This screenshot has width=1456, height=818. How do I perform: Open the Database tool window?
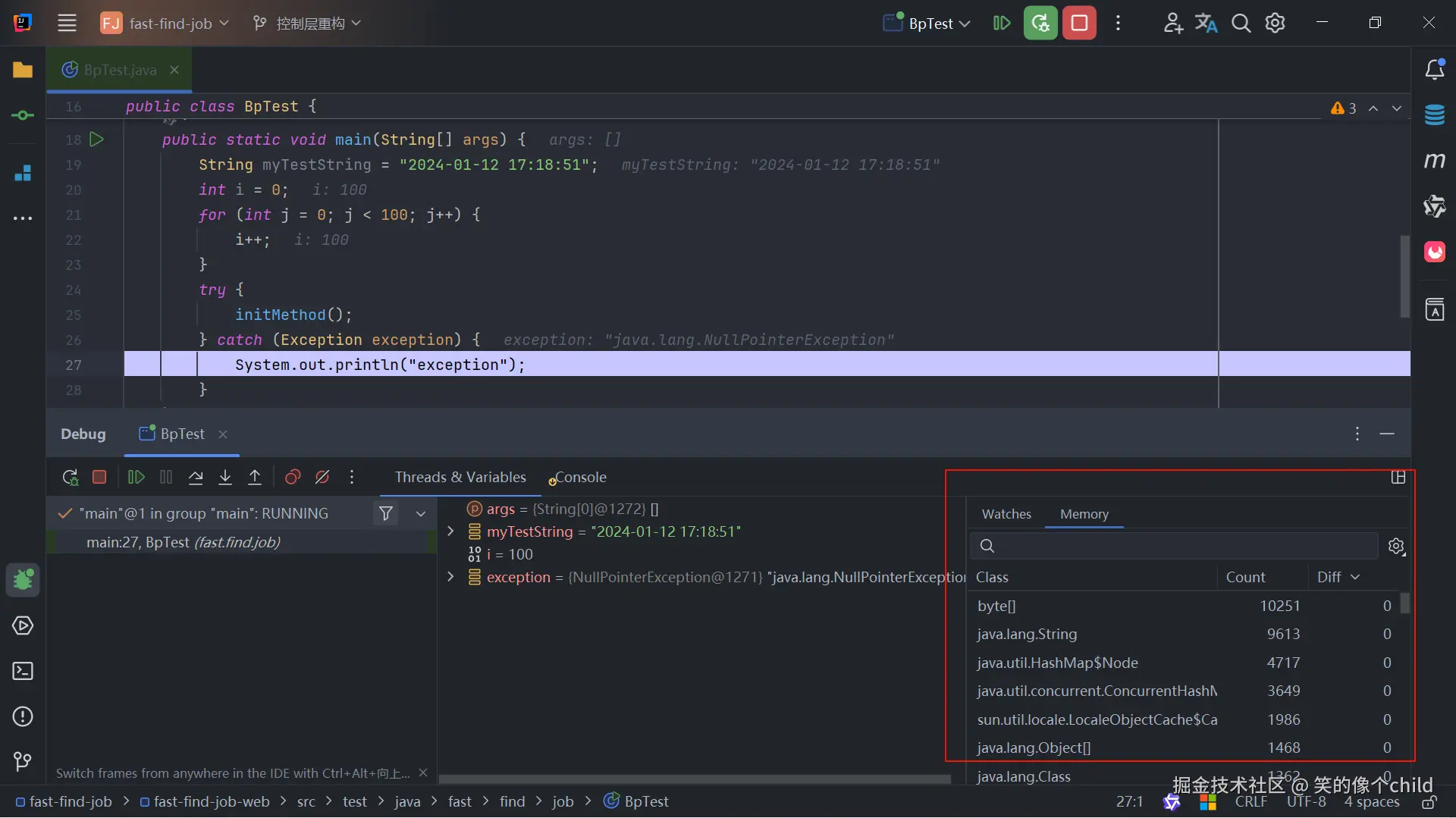click(x=1434, y=115)
